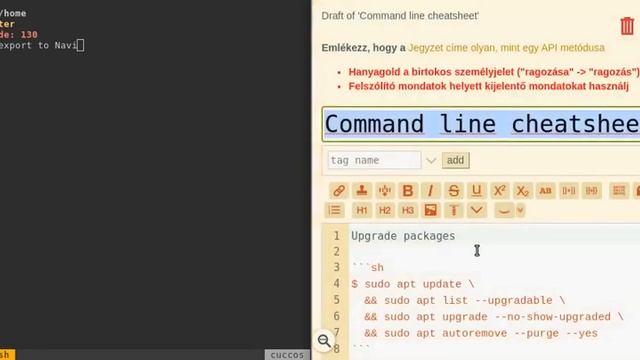Click the '$ sudo apt update \' line

pos(412,284)
